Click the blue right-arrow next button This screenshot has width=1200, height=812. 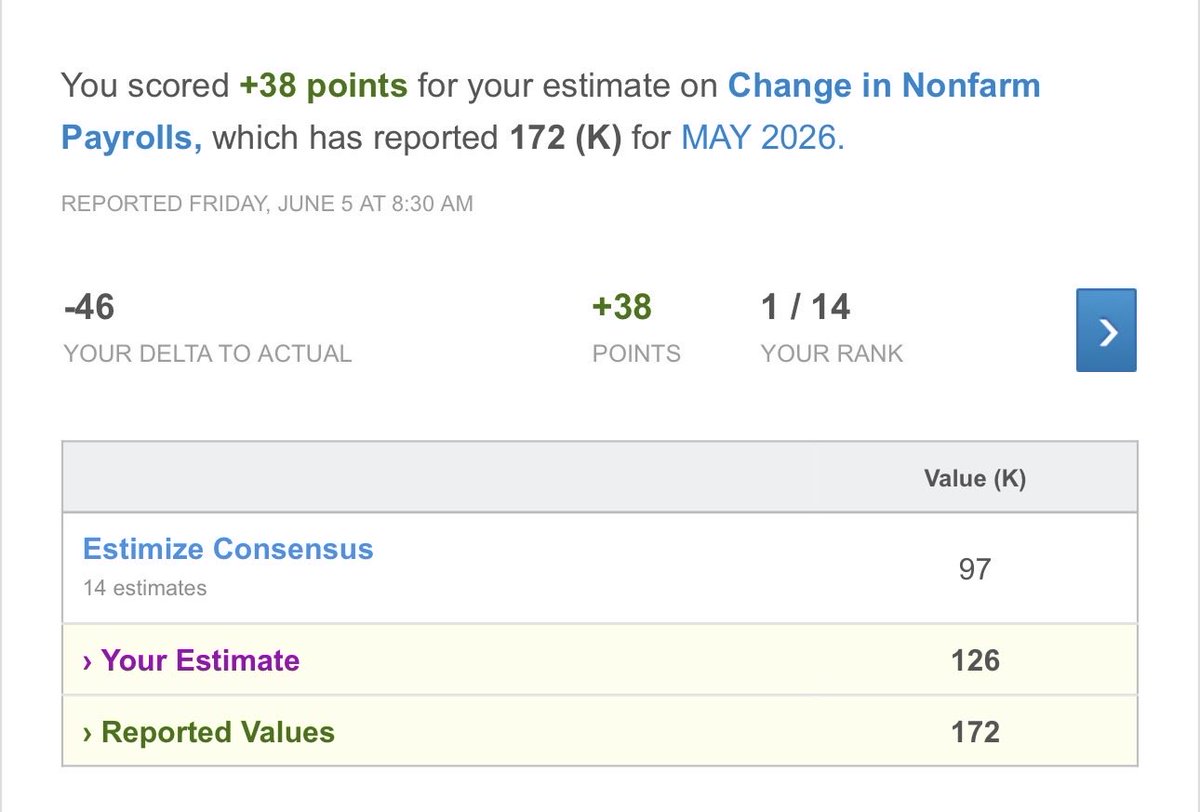point(1106,330)
